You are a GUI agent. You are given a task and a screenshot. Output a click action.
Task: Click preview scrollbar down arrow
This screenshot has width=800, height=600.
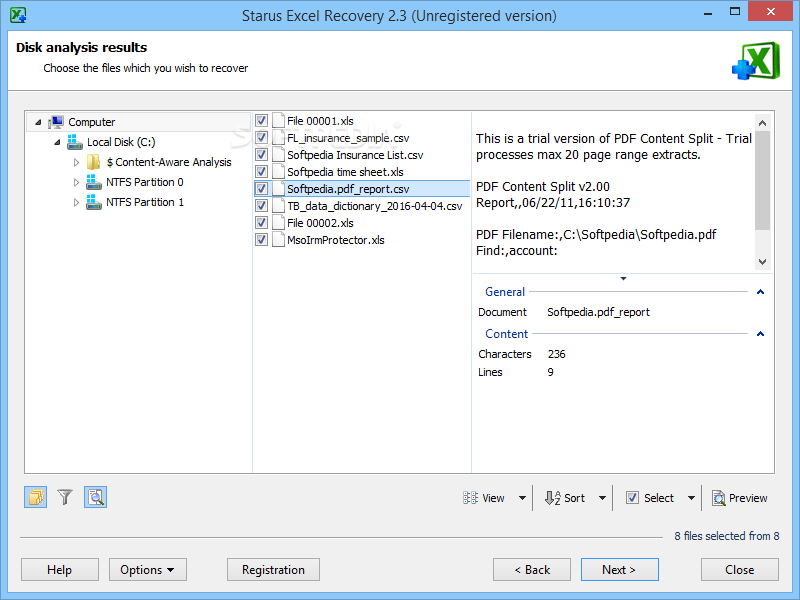762,261
